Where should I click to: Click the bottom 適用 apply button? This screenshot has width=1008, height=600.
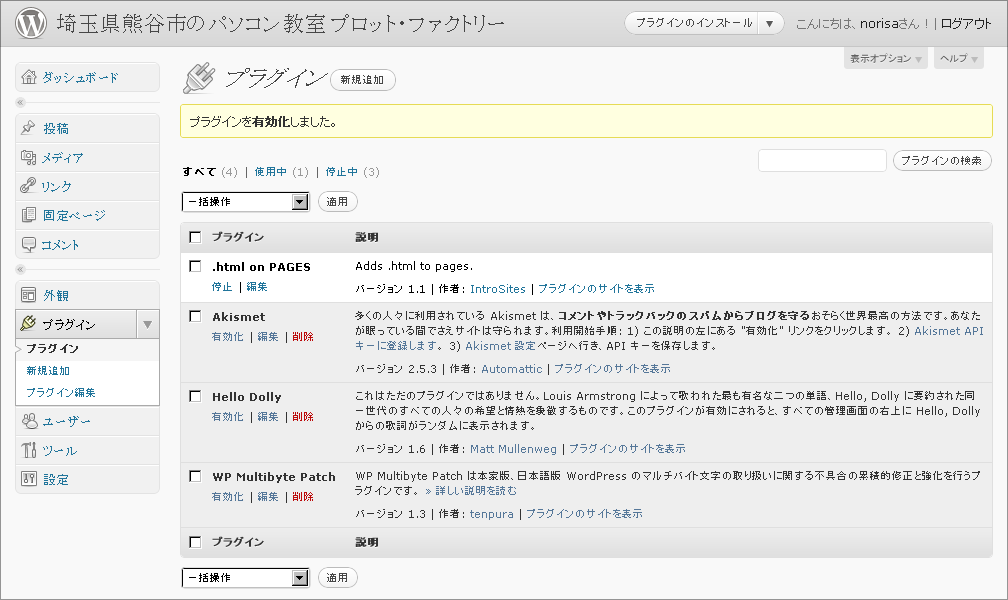338,577
